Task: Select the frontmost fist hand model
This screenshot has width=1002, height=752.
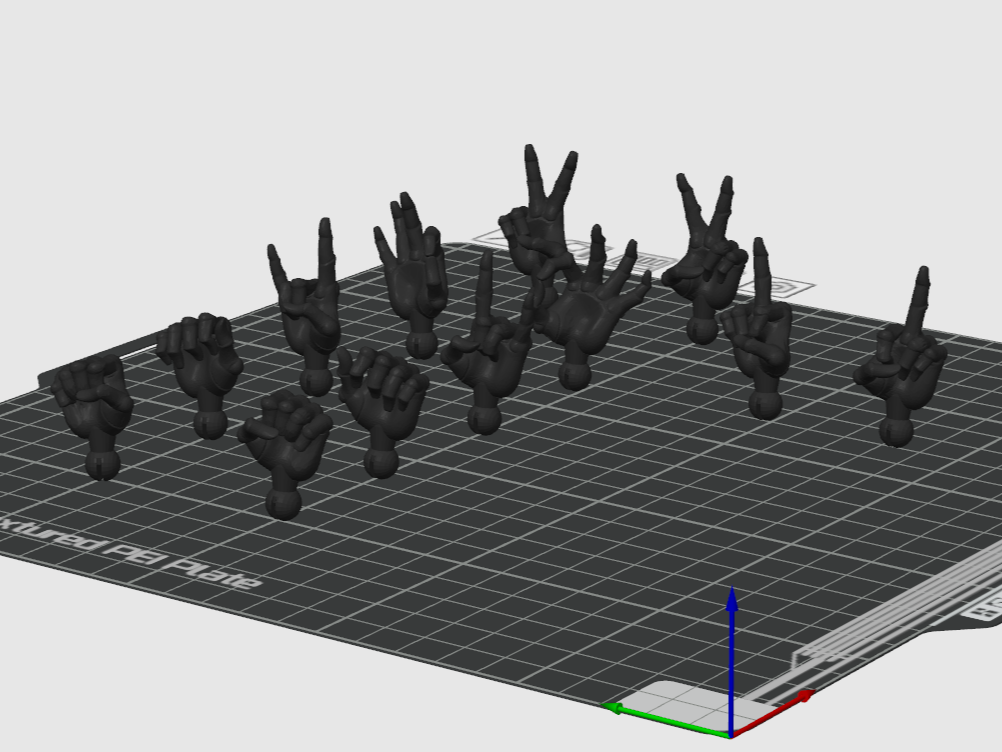Action: (286, 454)
